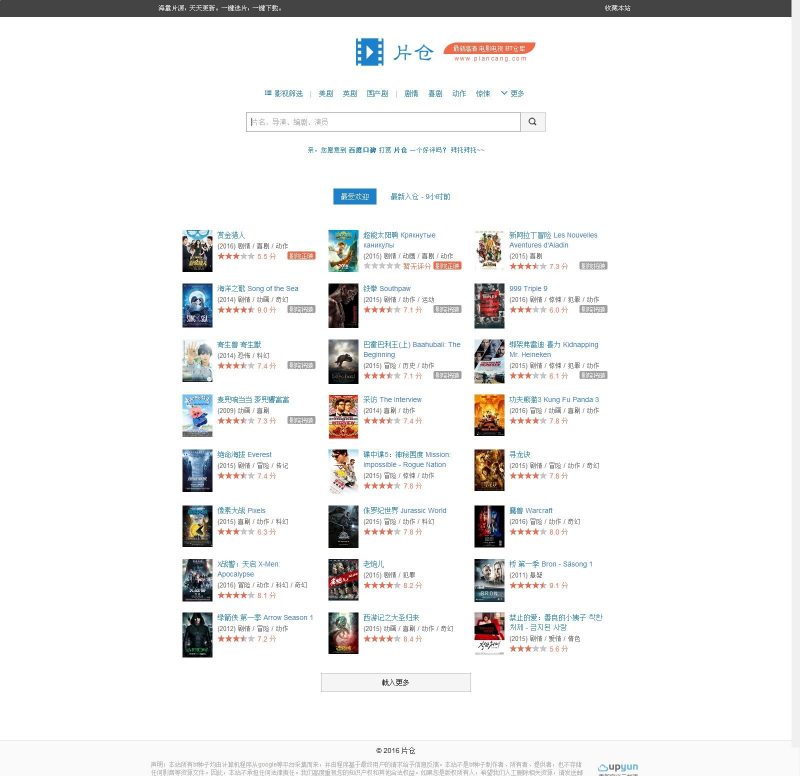800x776 pixels.
Task: Click the magnifier search button
Action: 534,122
